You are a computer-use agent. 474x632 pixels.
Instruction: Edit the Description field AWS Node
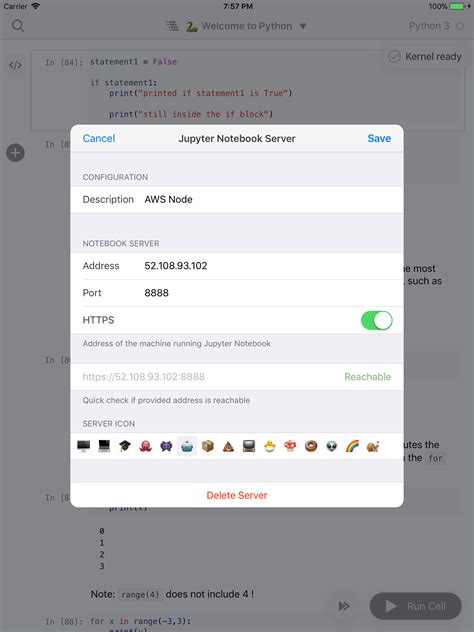237,200
